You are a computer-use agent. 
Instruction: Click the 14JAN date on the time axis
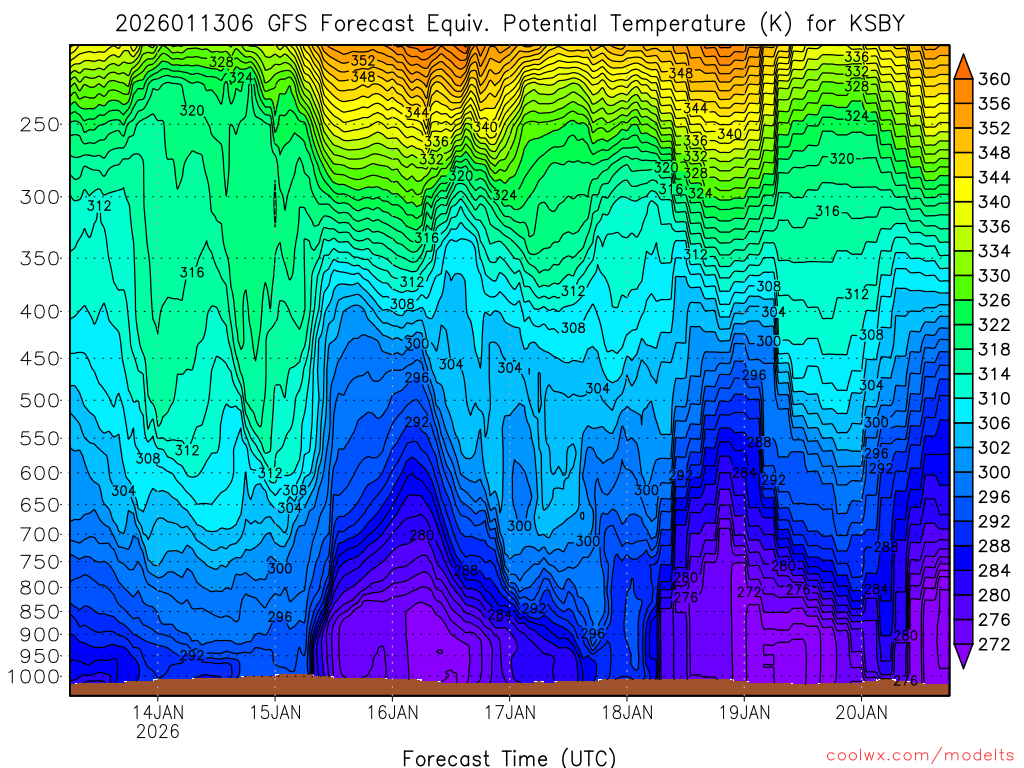click(x=158, y=712)
